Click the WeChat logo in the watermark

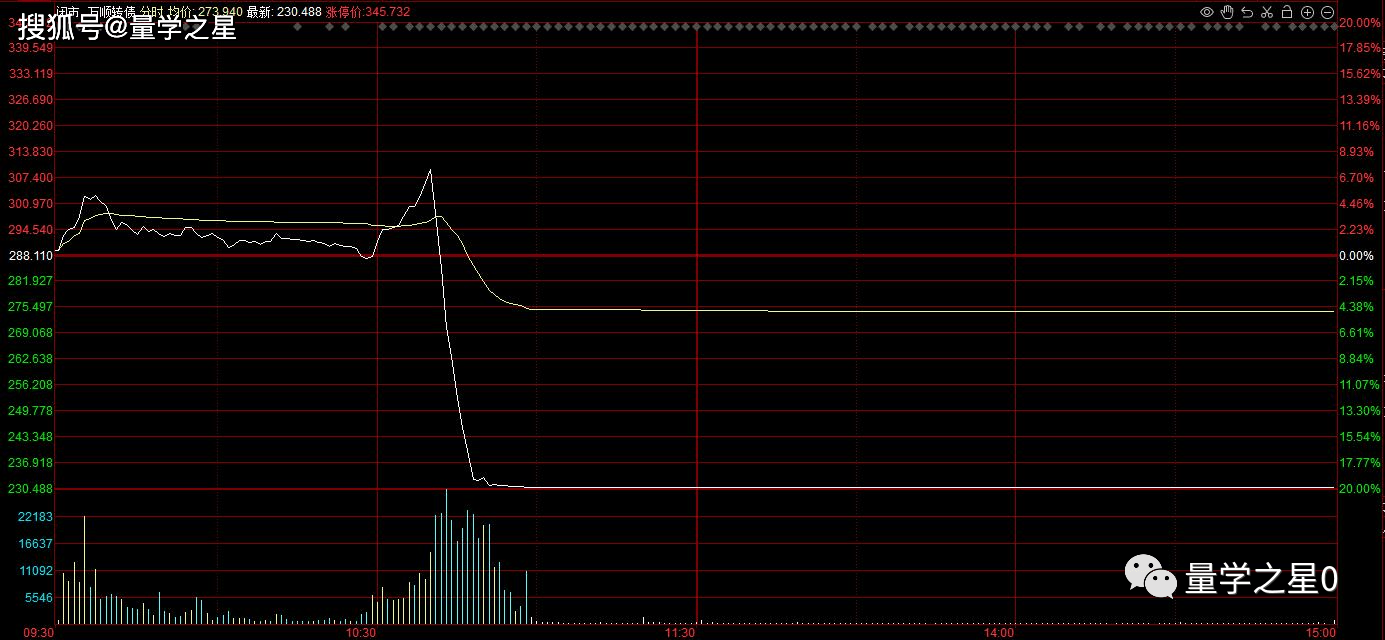[1151, 577]
